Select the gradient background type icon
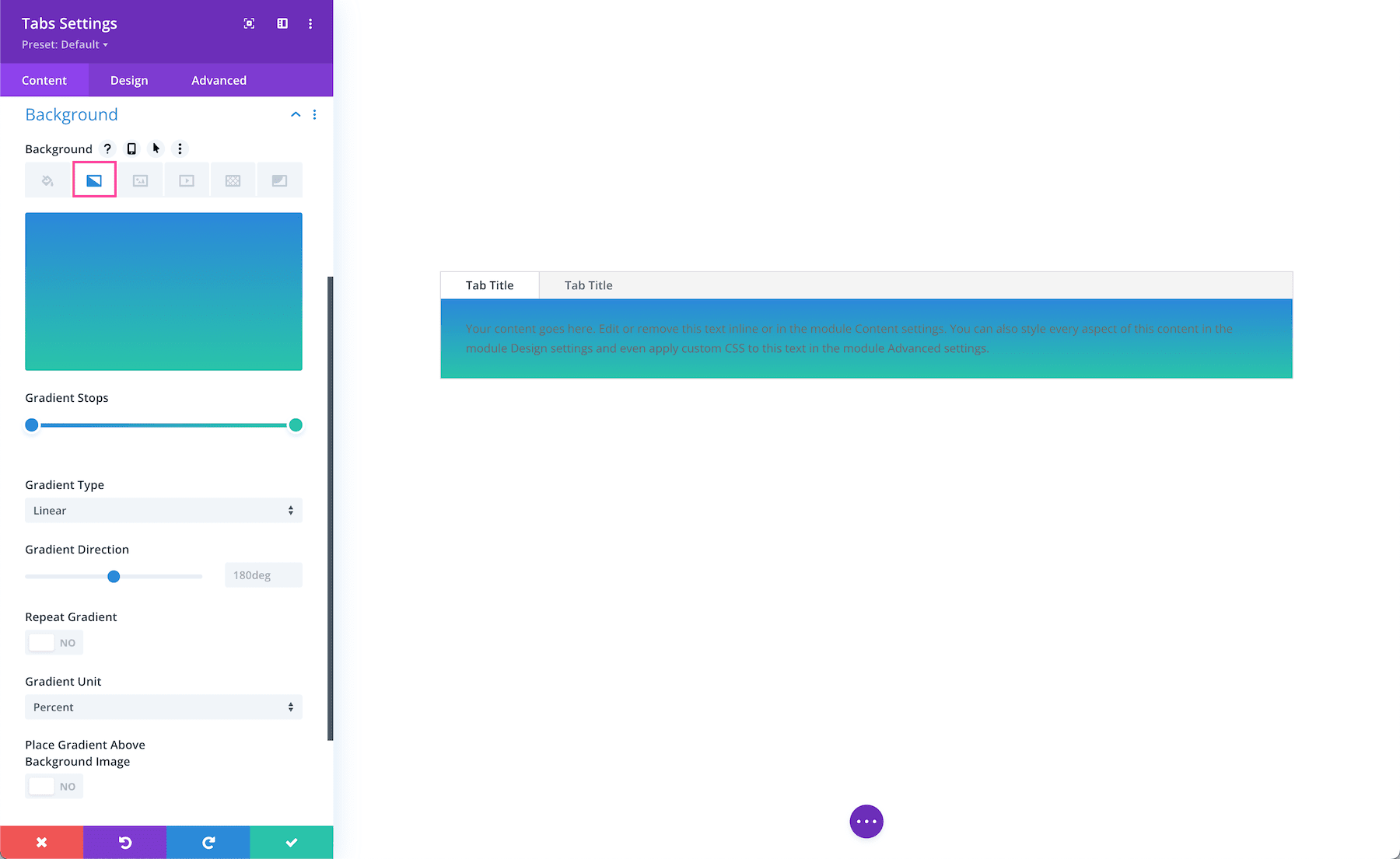The image size is (1400, 859). click(93, 180)
